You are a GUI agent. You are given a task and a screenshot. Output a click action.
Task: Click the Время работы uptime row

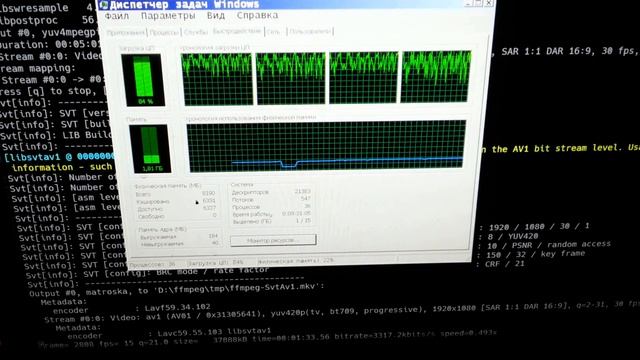point(271,214)
